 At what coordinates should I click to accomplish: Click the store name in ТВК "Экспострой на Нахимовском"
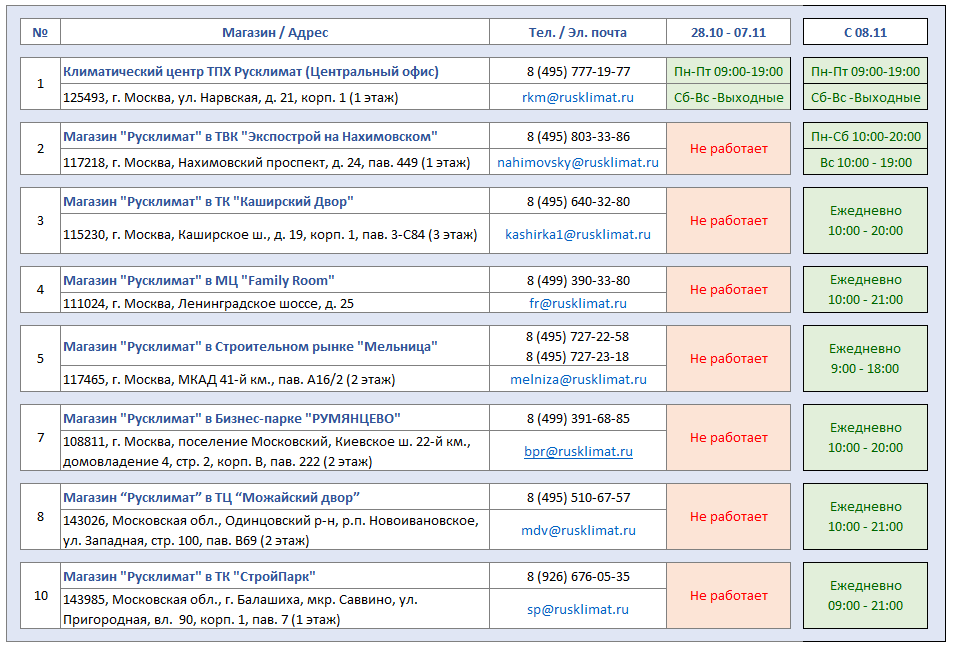click(250, 137)
